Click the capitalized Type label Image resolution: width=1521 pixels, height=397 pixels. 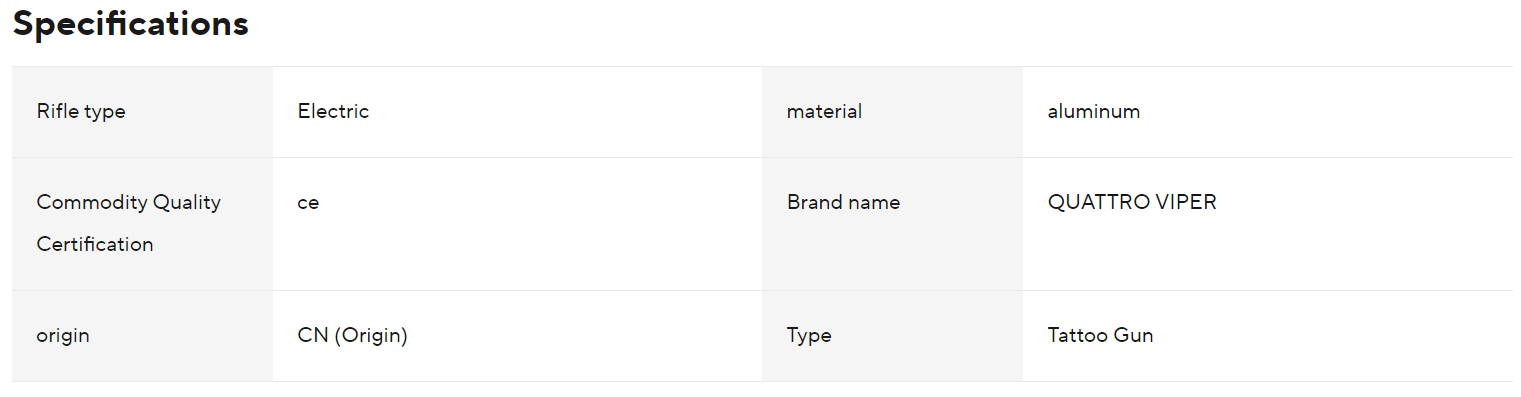(809, 336)
